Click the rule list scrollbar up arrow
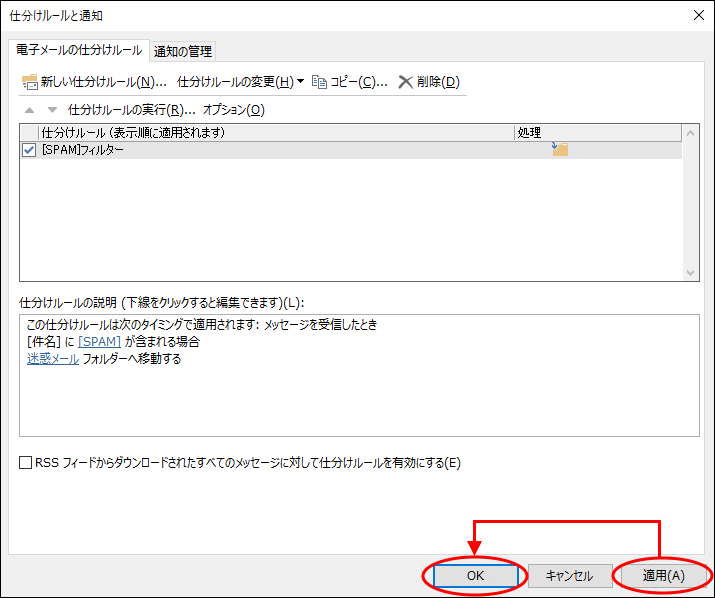Viewport: 715px width, 598px height. pyautogui.click(x=690, y=132)
